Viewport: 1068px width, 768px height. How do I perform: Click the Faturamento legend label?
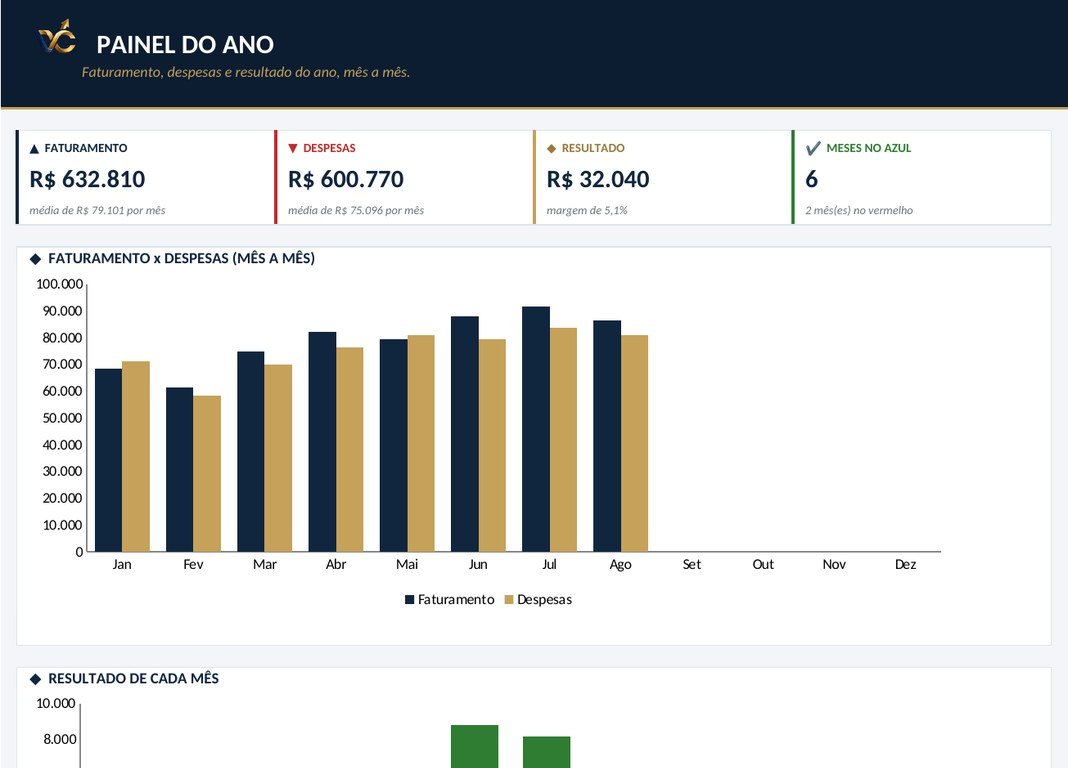click(456, 600)
